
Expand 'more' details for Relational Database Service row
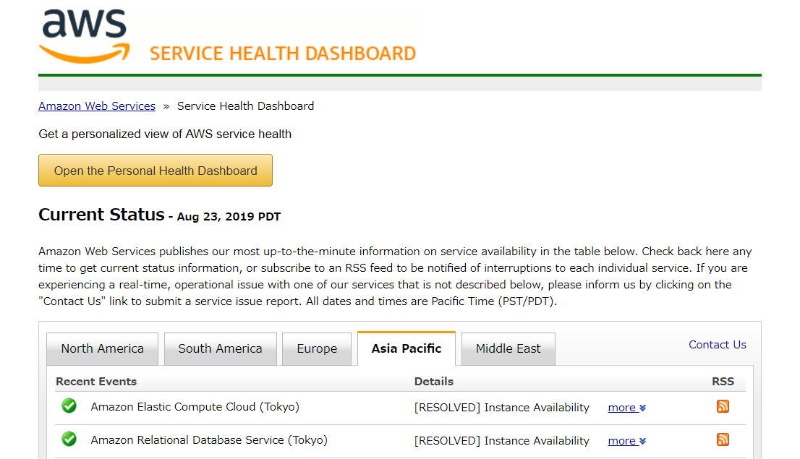(x=626, y=441)
